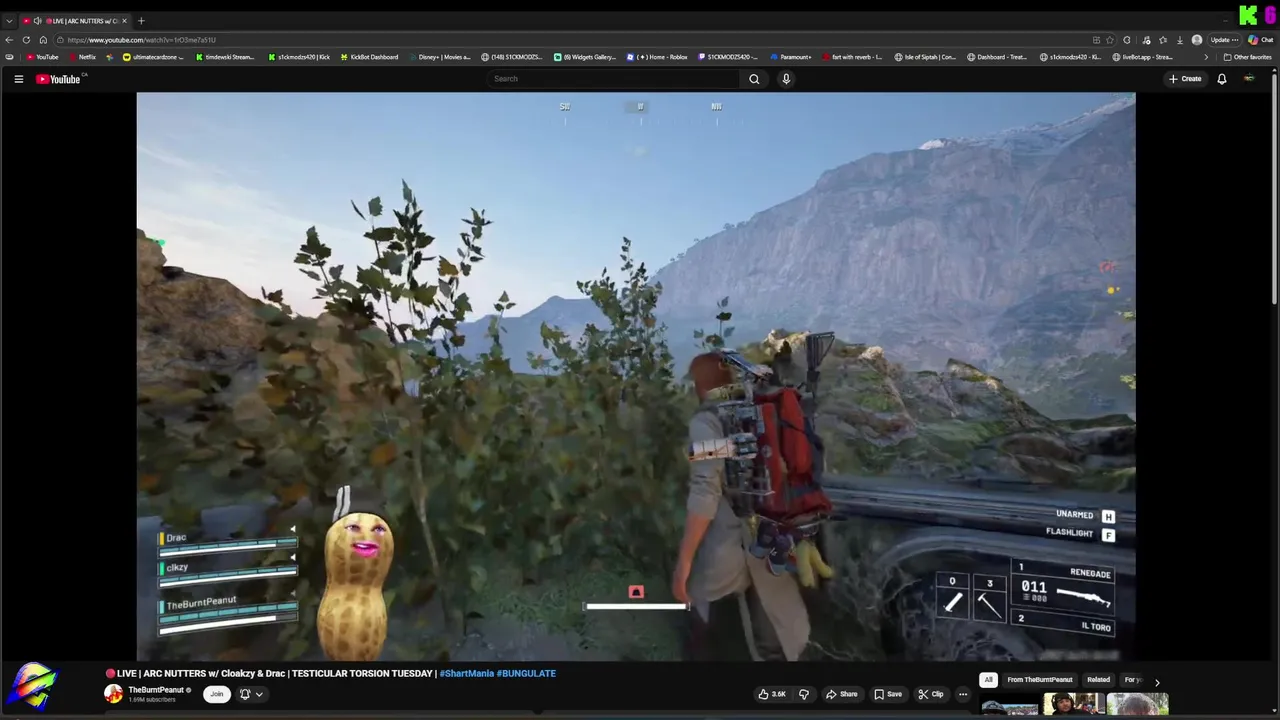Select the From TheBurntPeanut chip
The height and width of the screenshot is (720, 1280).
[x=1040, y=680]
